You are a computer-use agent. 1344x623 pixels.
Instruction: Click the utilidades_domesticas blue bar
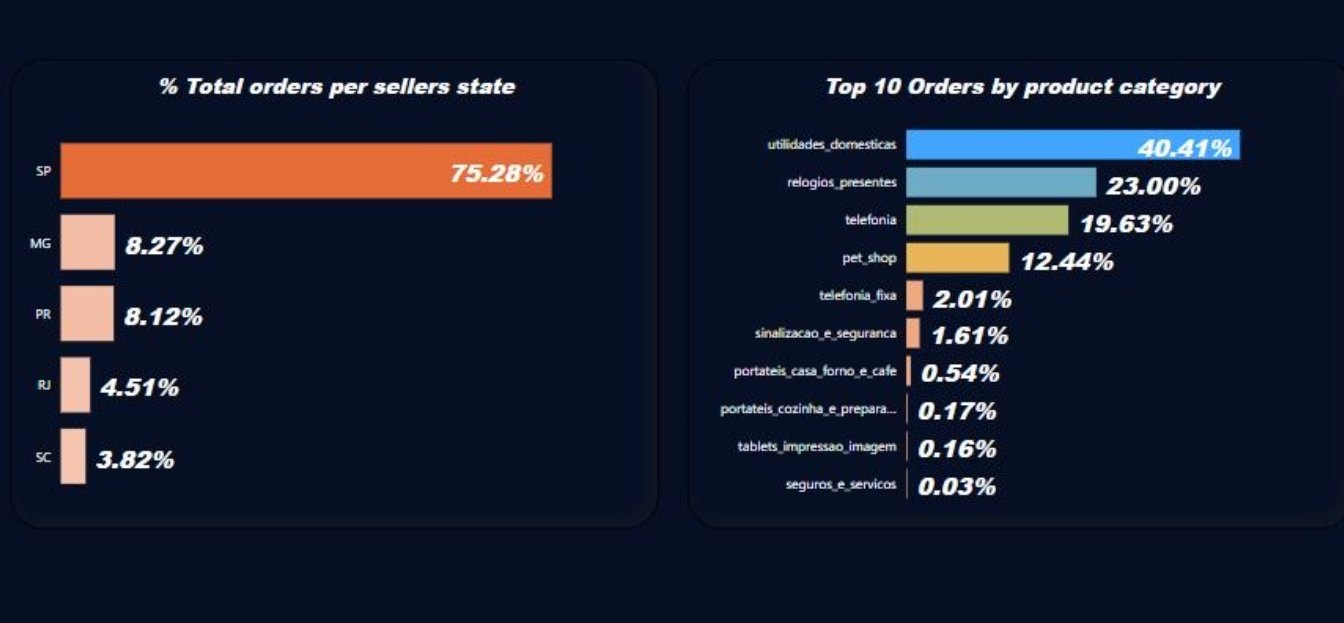(1073, 145)
